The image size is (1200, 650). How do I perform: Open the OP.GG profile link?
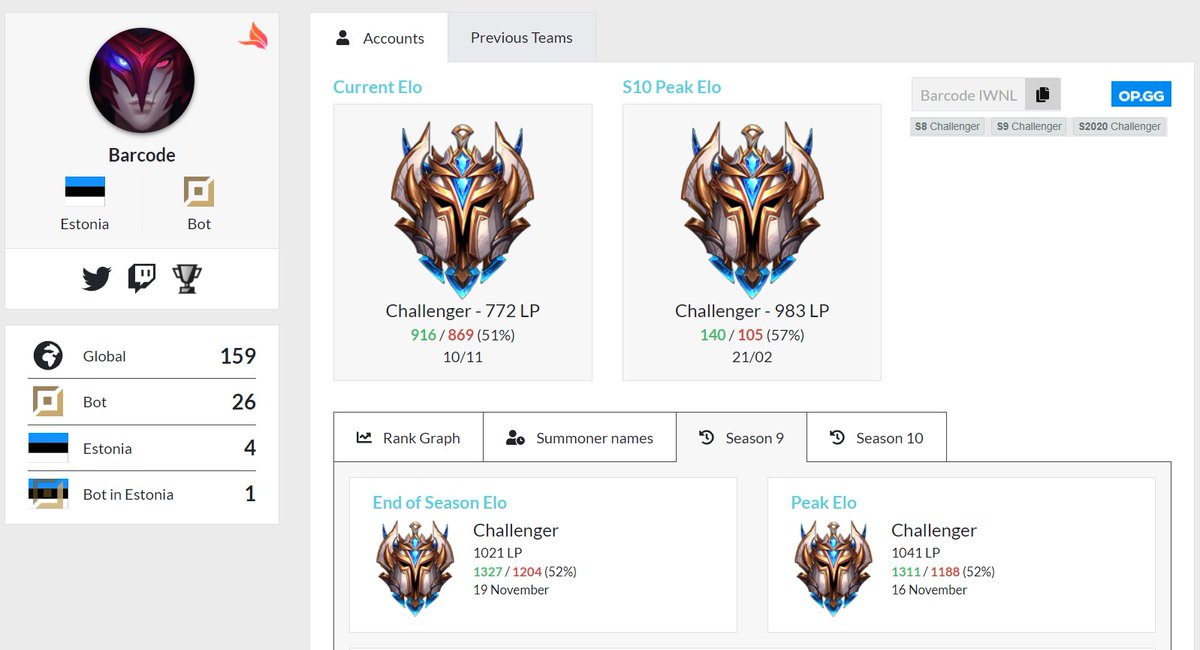(x=1141, y=95)
